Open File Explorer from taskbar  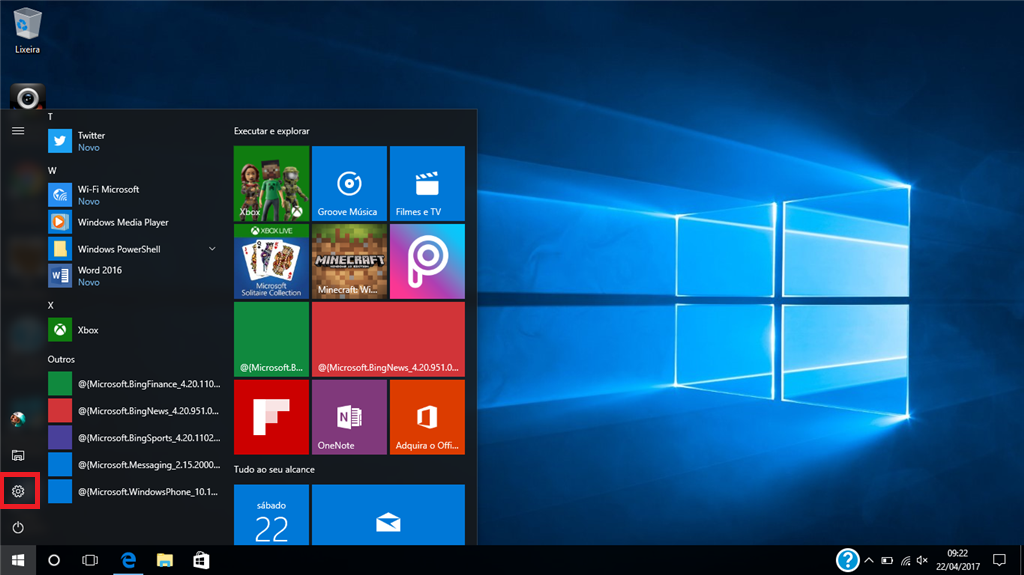(x=165, y=560)
